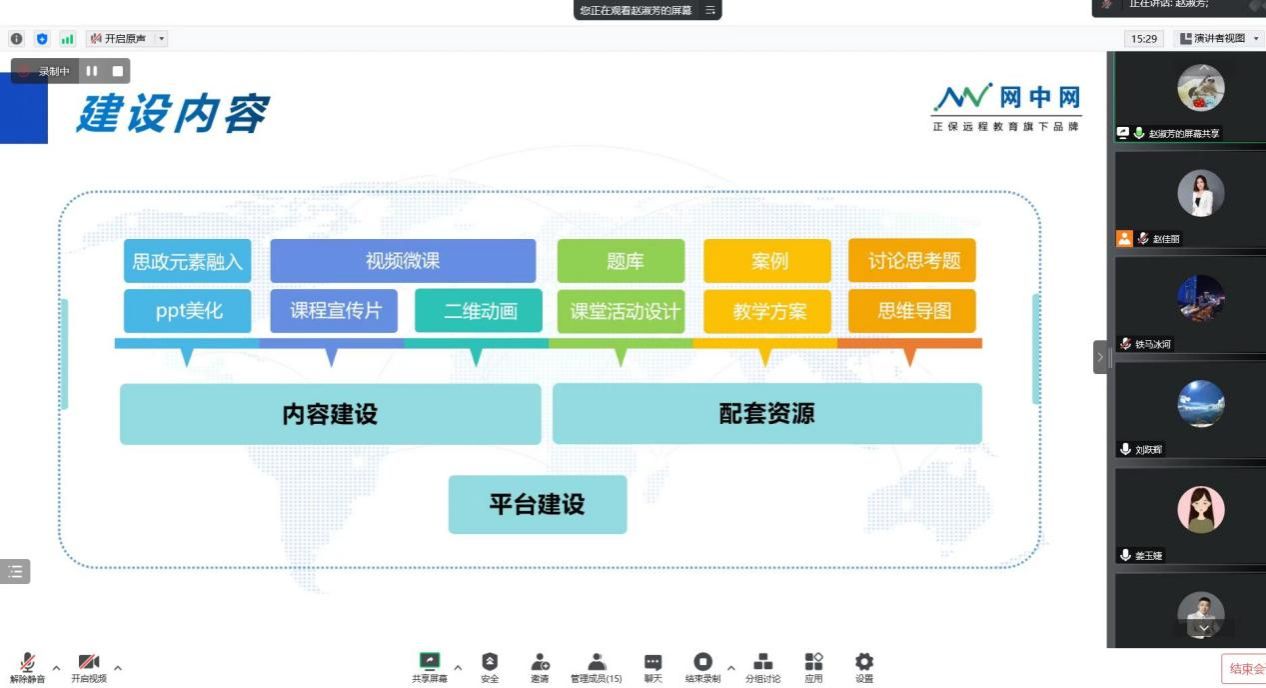Click the 邀请 invite icon

540,662
